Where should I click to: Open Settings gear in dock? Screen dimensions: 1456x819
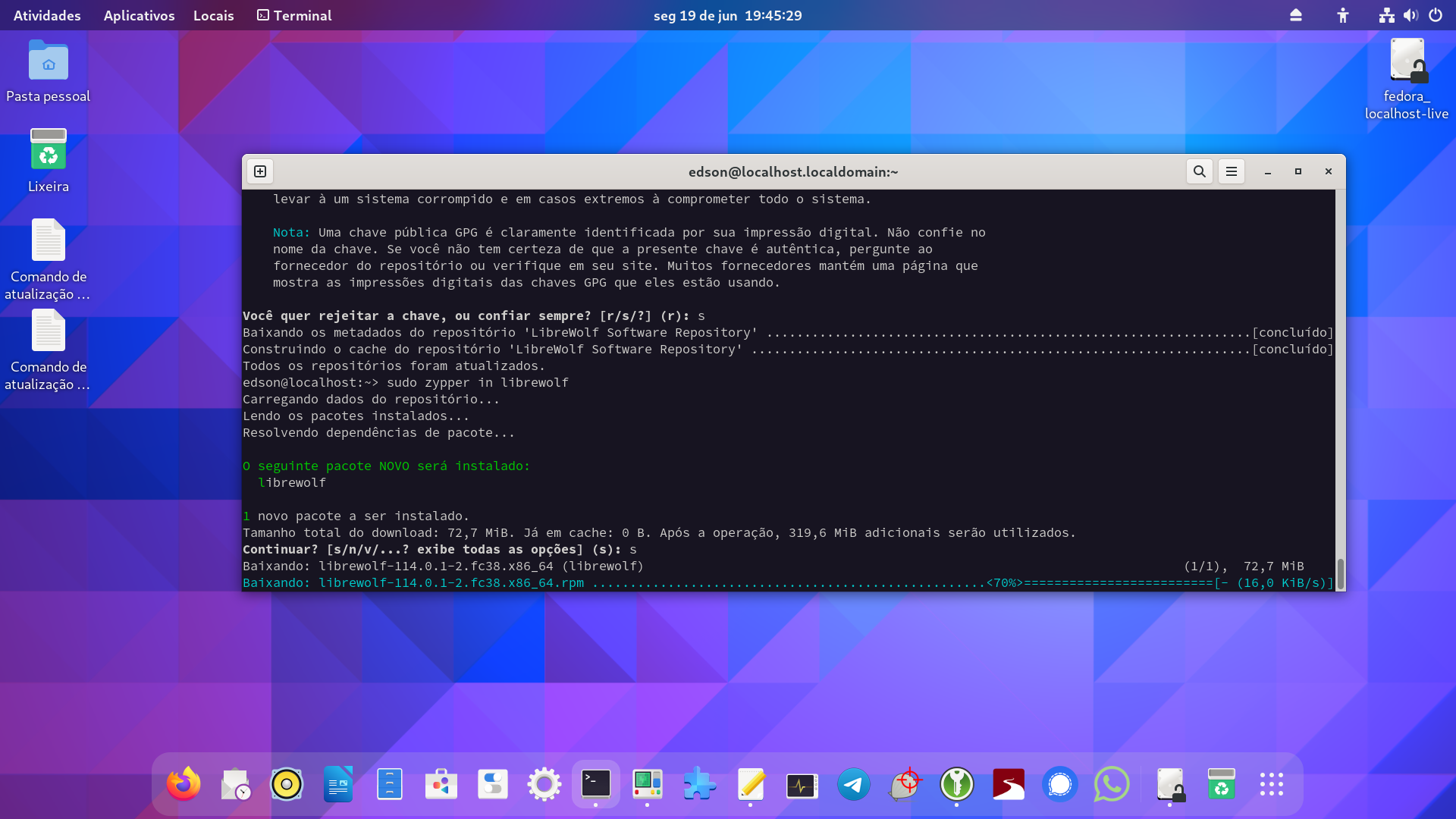coord(544,784)
